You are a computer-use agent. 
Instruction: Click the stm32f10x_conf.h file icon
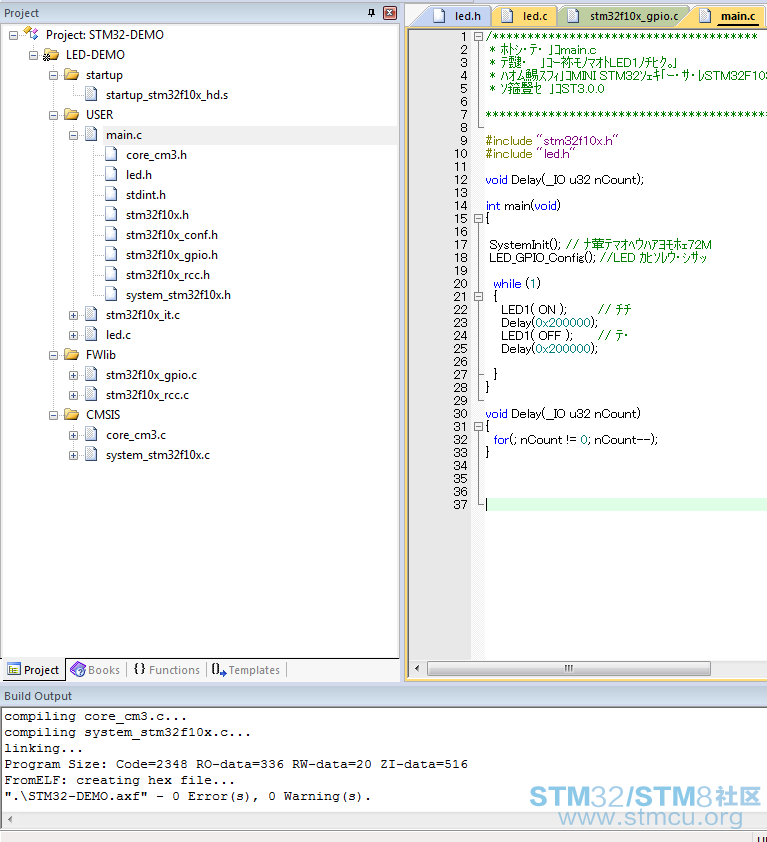pyautogui.click(x=111, y=235)
